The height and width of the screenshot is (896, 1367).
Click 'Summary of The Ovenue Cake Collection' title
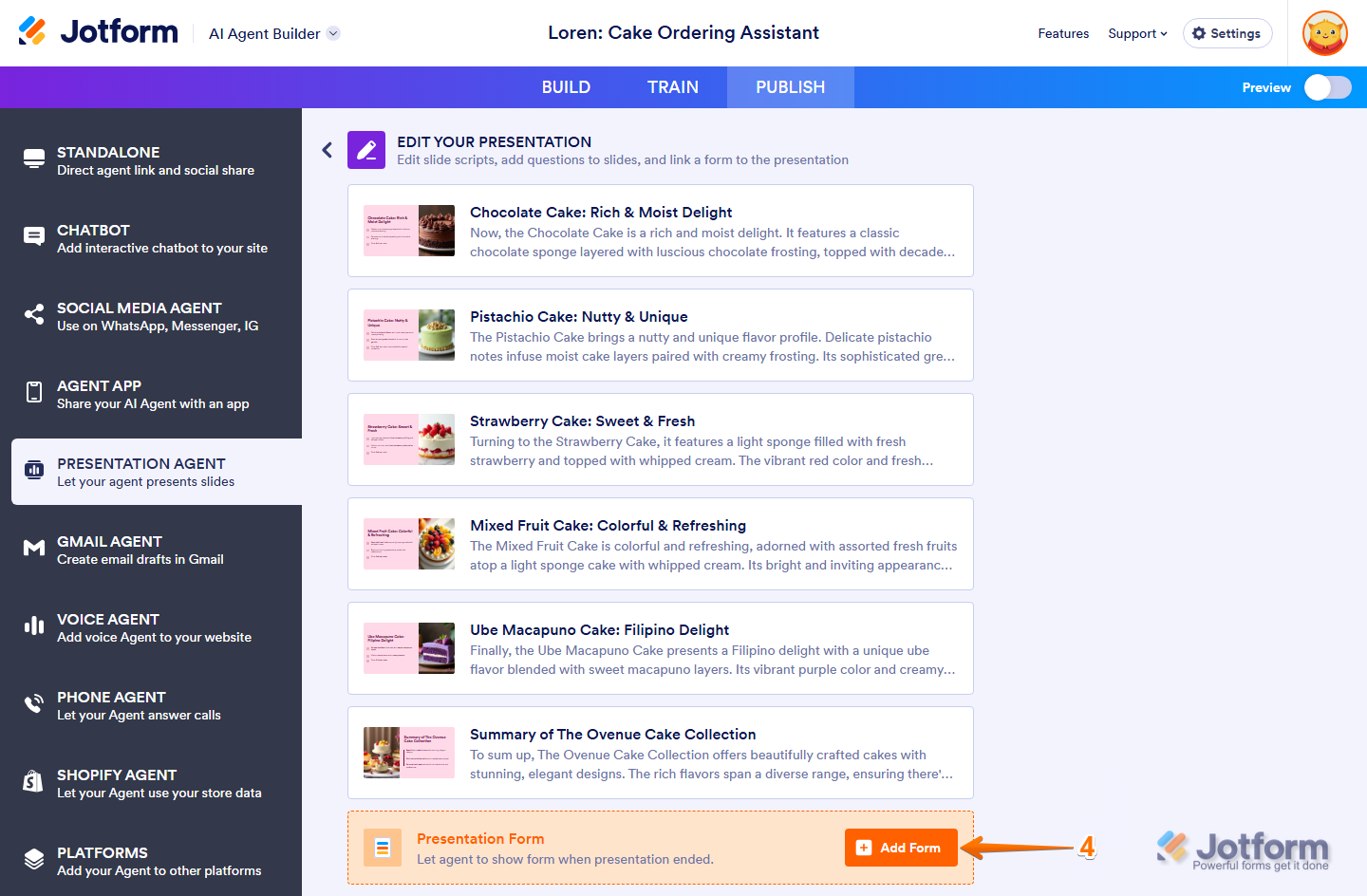613,735
